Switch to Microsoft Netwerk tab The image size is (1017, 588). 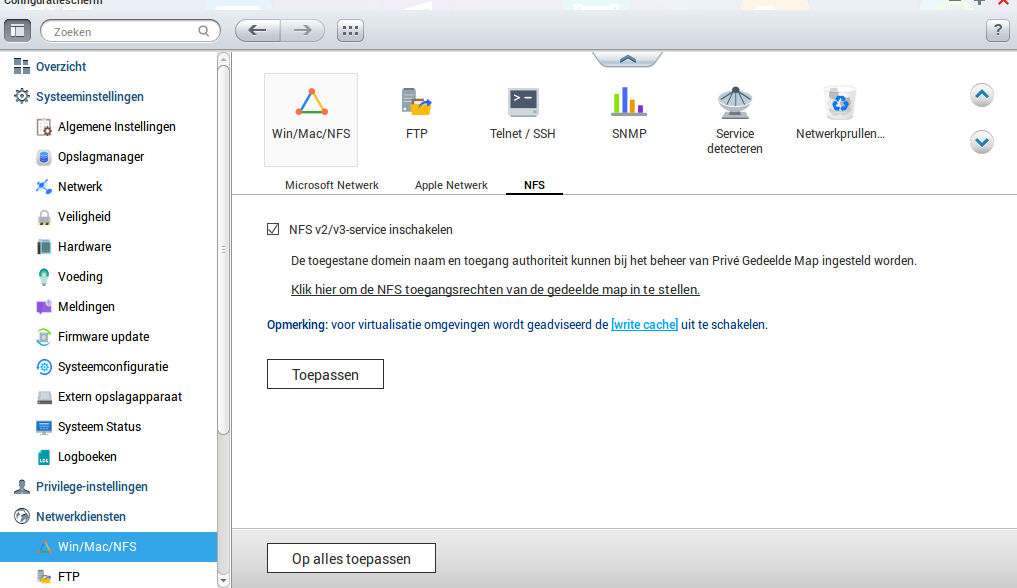[332, 185]
